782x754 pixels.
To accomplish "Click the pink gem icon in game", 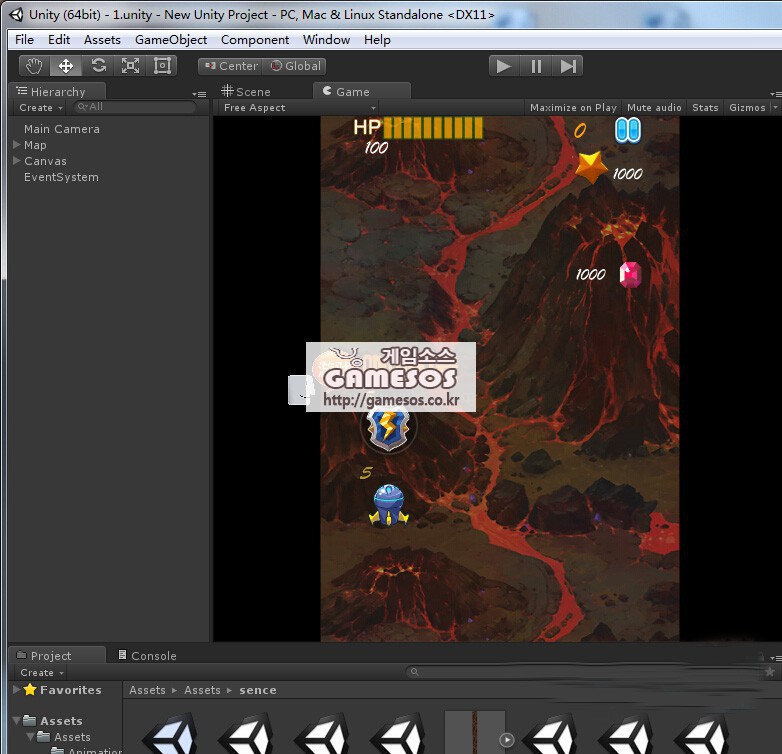I will 630,275.
